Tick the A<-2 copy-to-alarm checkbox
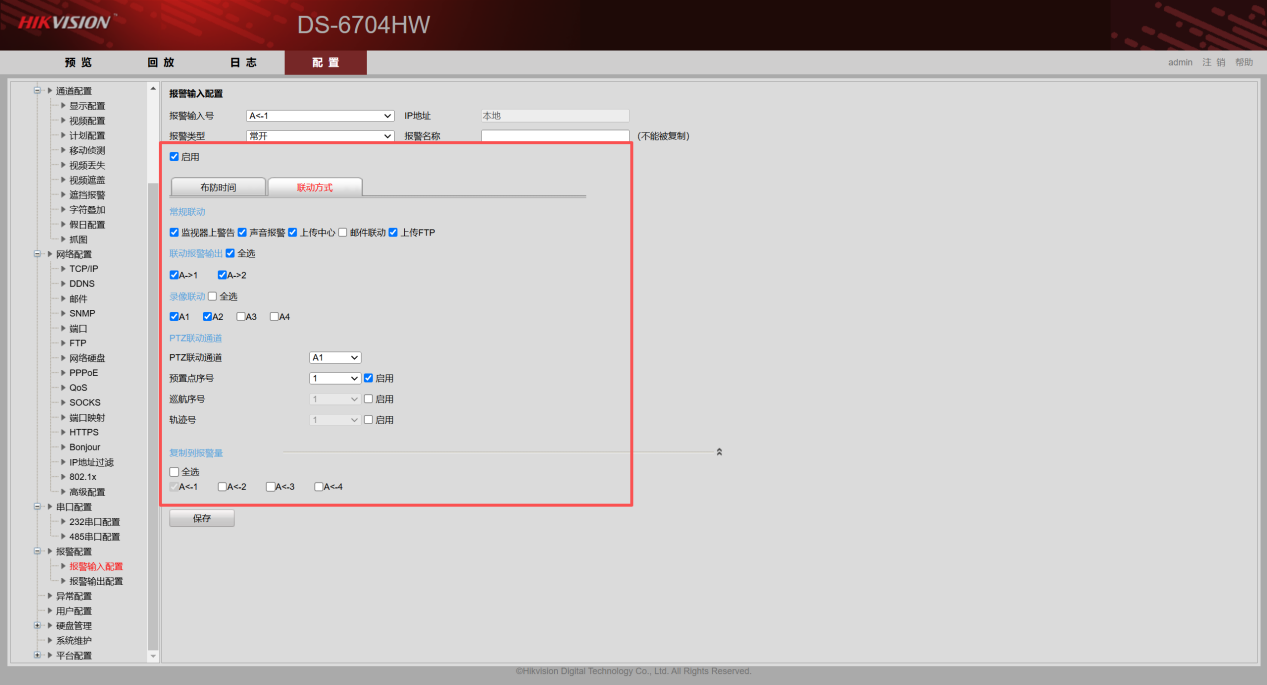Viewport: 1267px width, 685px height. [x=222, y=487]
